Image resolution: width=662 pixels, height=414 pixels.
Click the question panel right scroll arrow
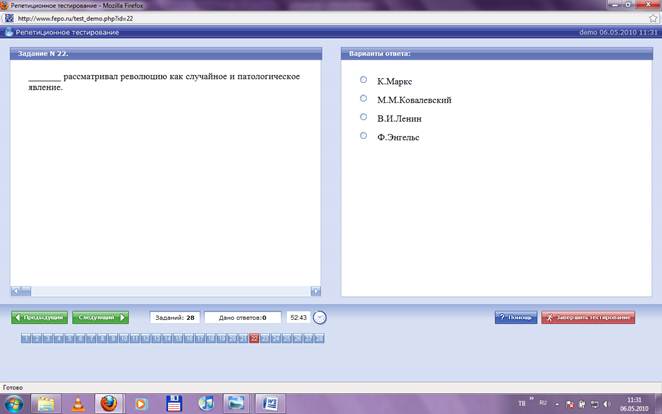[x=316, y=291]
